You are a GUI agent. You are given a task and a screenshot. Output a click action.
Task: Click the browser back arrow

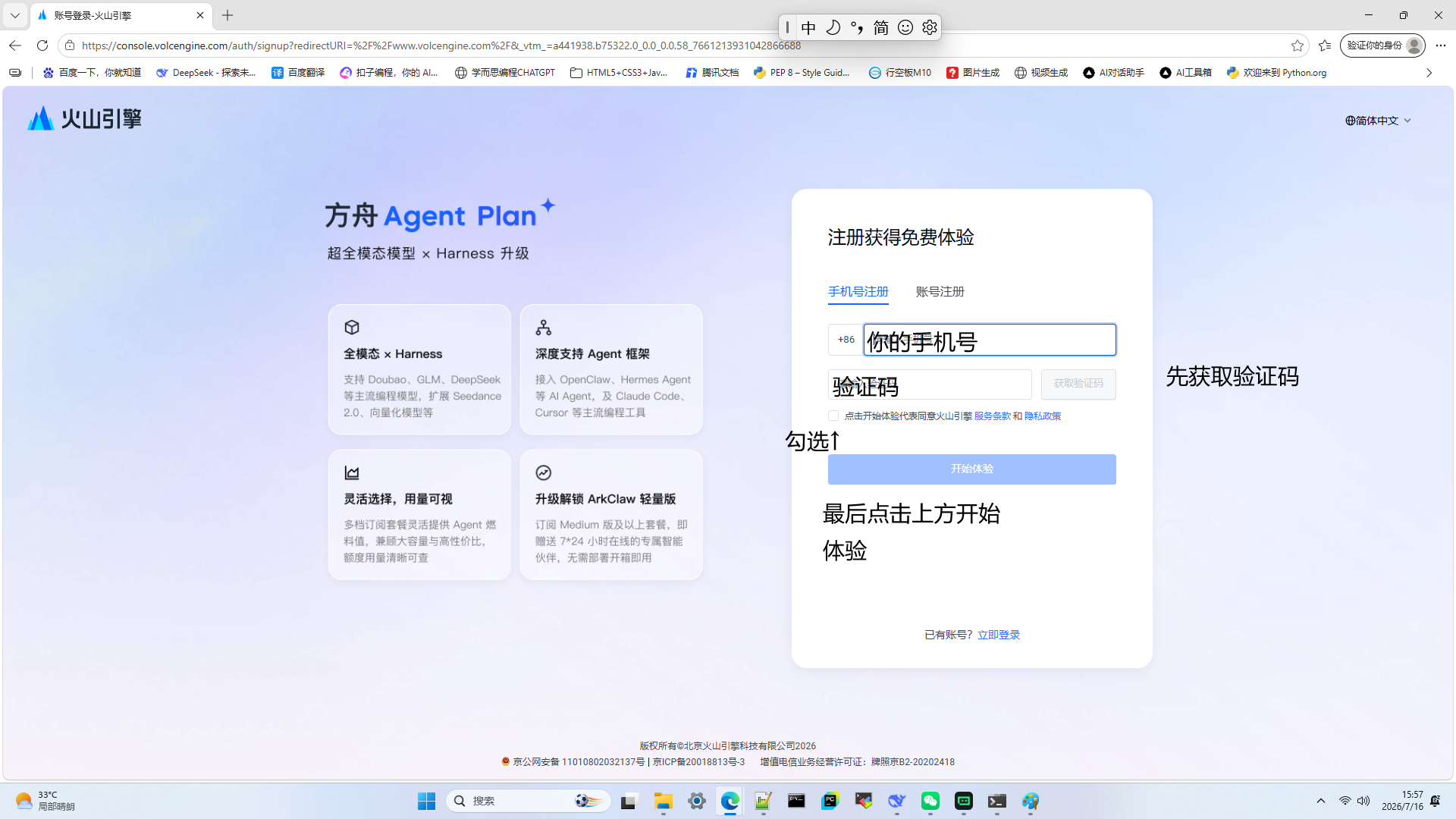point(15,45)
